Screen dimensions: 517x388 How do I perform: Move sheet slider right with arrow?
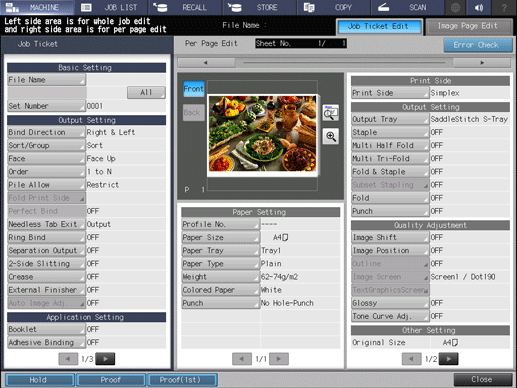coord(482,63)
